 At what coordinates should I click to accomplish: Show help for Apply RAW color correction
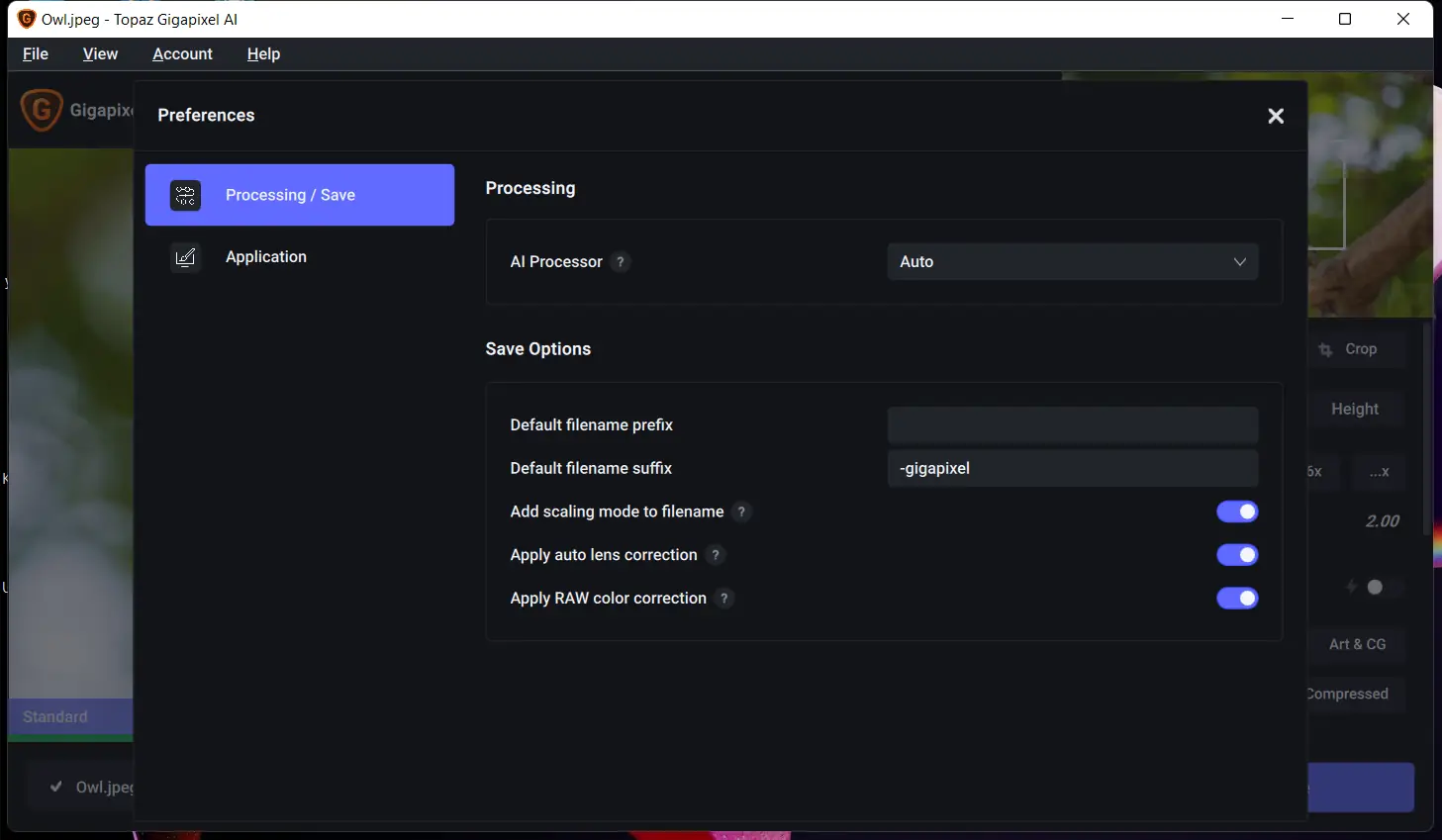[x=724, y=599]
